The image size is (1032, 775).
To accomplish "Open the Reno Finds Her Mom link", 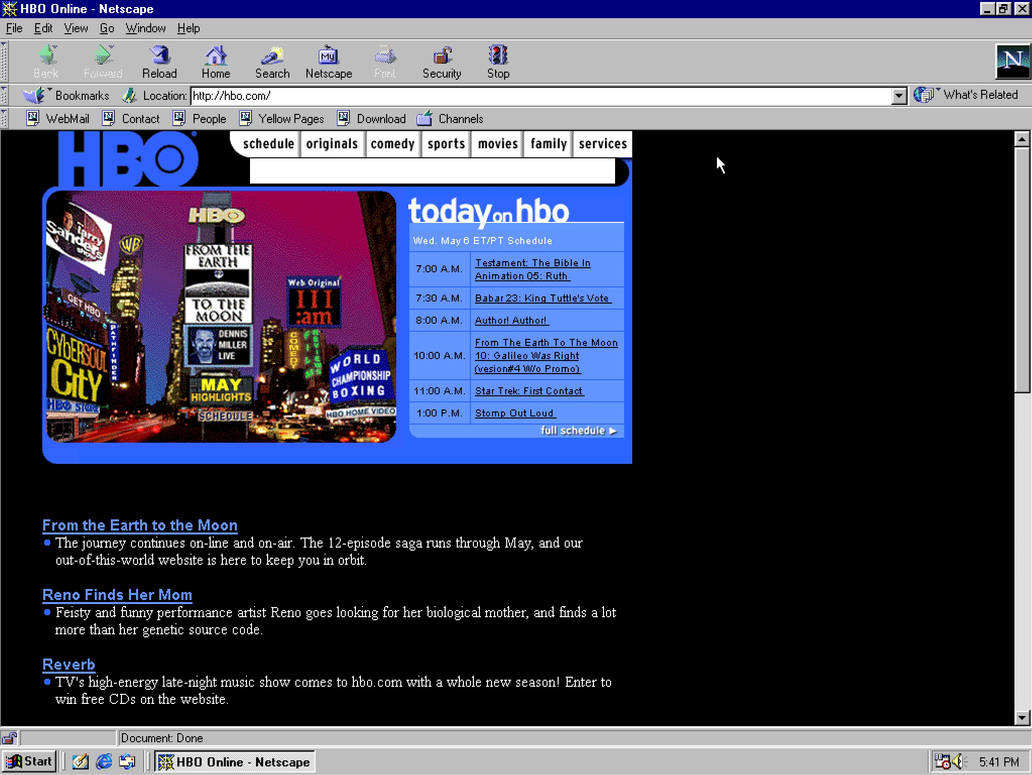I will (116, 594).
